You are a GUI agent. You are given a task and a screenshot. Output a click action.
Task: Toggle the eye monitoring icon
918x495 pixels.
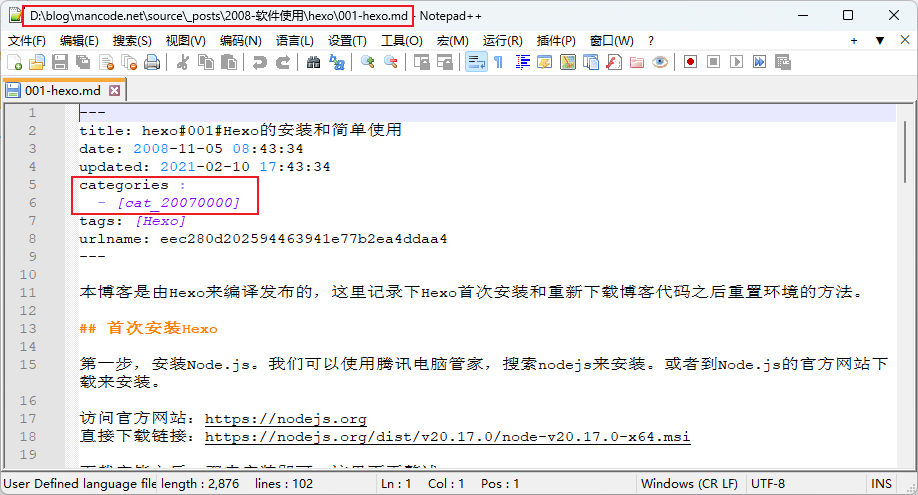[660, 62]
